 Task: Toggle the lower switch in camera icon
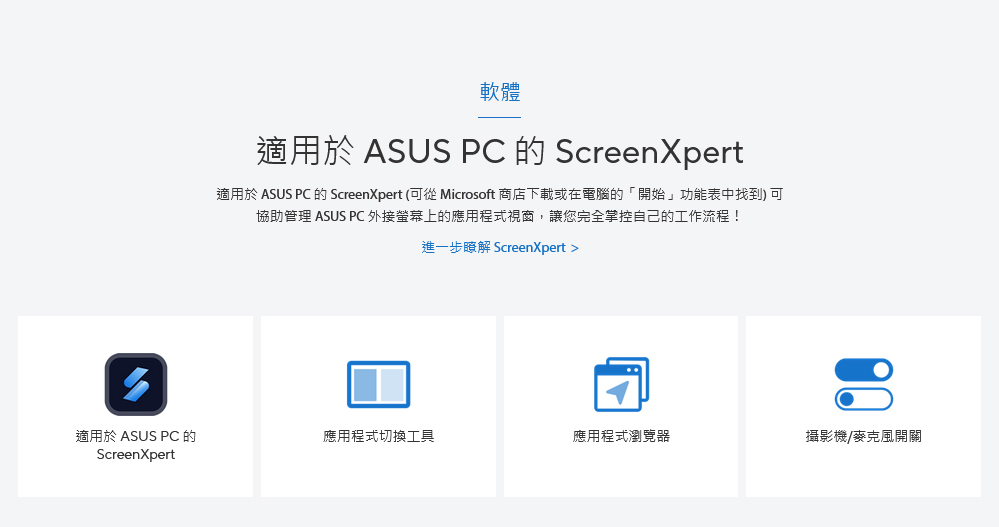[863, 400]
